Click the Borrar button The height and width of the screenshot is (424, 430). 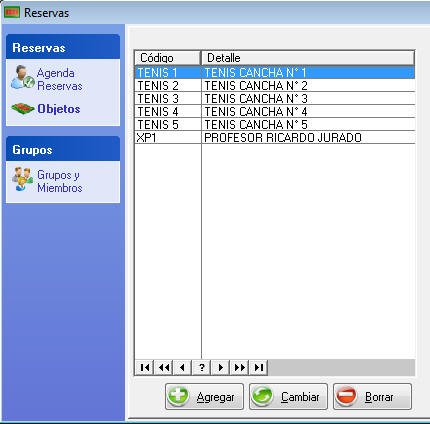coord(372,396)
